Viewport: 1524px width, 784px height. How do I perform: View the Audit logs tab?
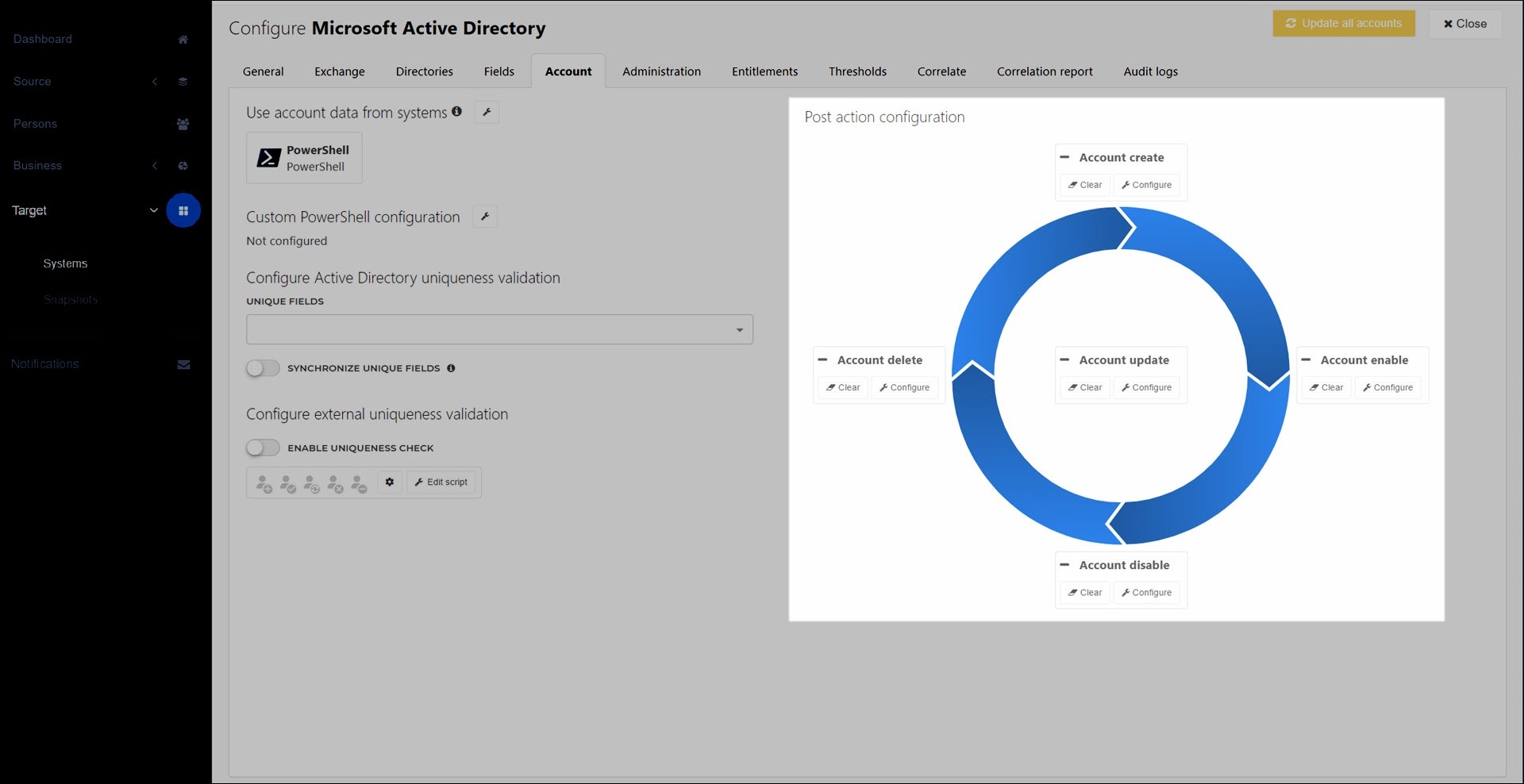(1150, 71)
